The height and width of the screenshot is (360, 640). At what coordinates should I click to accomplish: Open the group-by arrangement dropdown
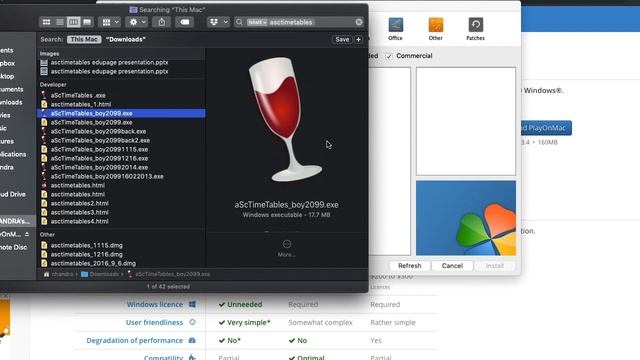tap(110, 22)
